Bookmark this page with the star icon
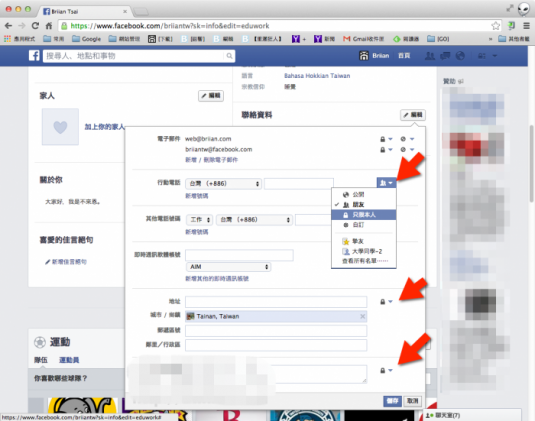The width and height of the screenshot is (535, 421). [x=495, y=26]
